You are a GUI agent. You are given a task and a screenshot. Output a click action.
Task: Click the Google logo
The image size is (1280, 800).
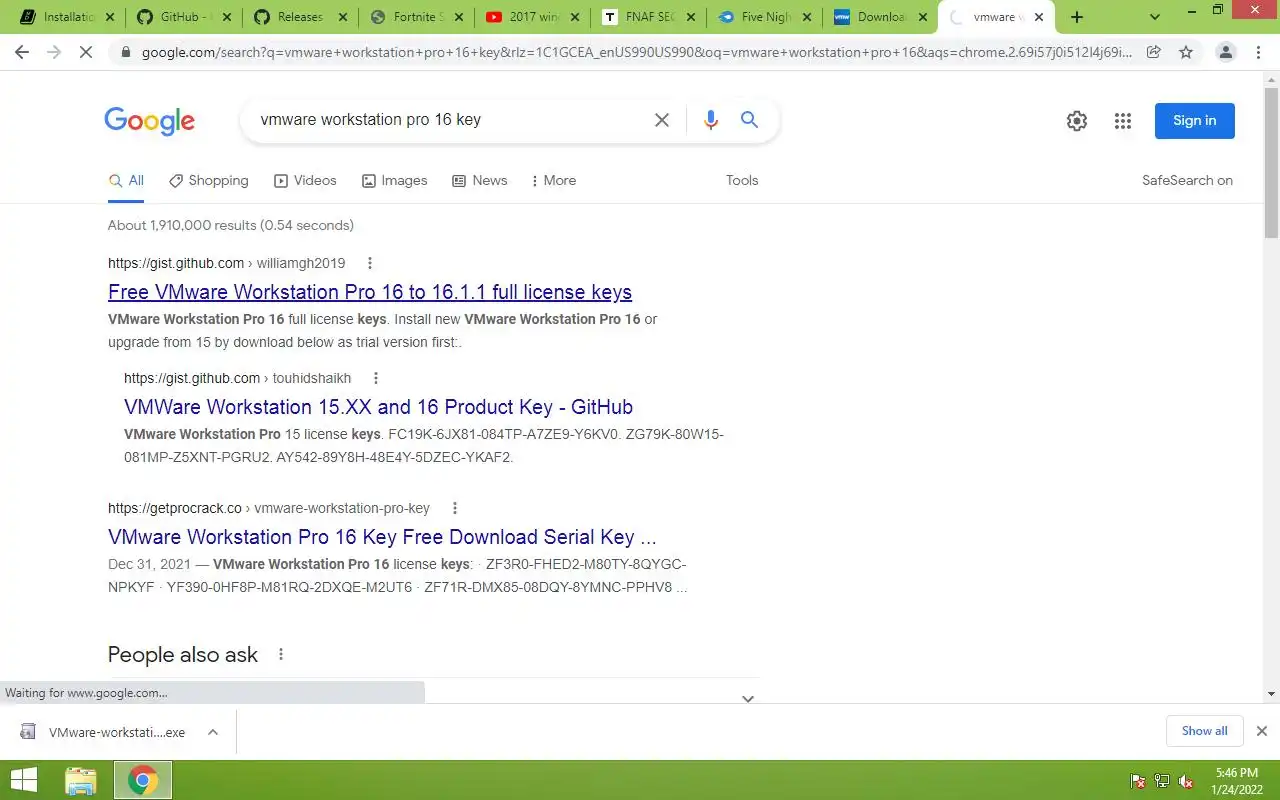point(150,121)
